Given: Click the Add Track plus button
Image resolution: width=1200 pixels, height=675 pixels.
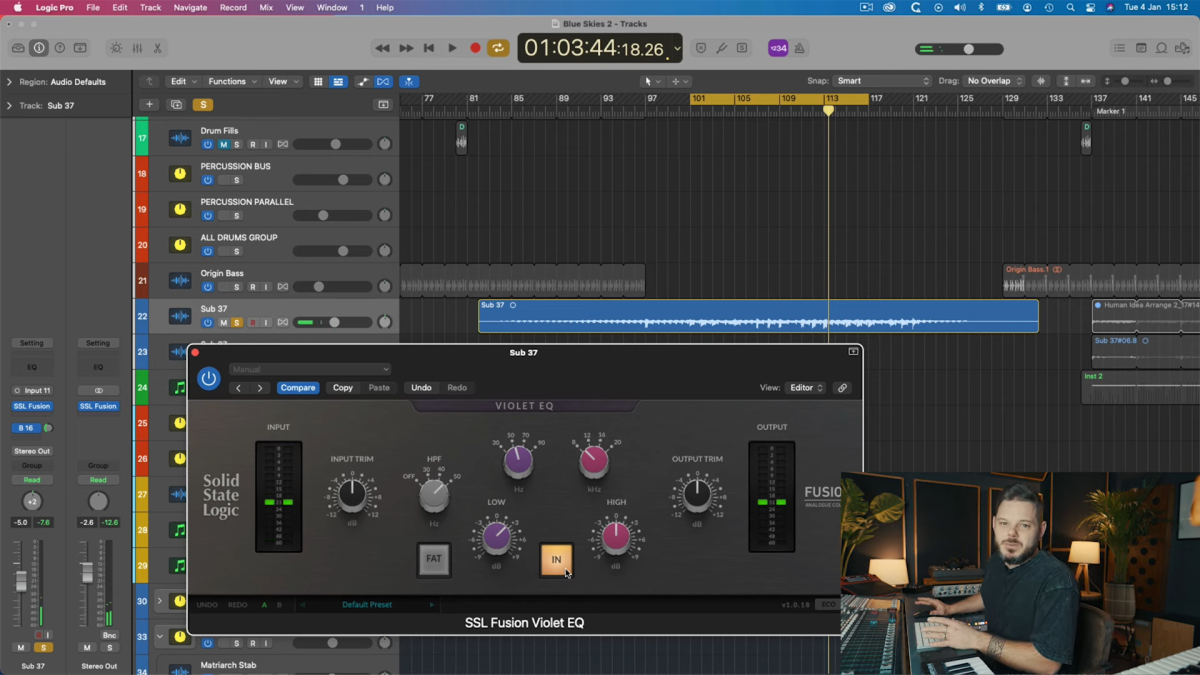Looking at the screenshot, I should [x=149, y=105].
